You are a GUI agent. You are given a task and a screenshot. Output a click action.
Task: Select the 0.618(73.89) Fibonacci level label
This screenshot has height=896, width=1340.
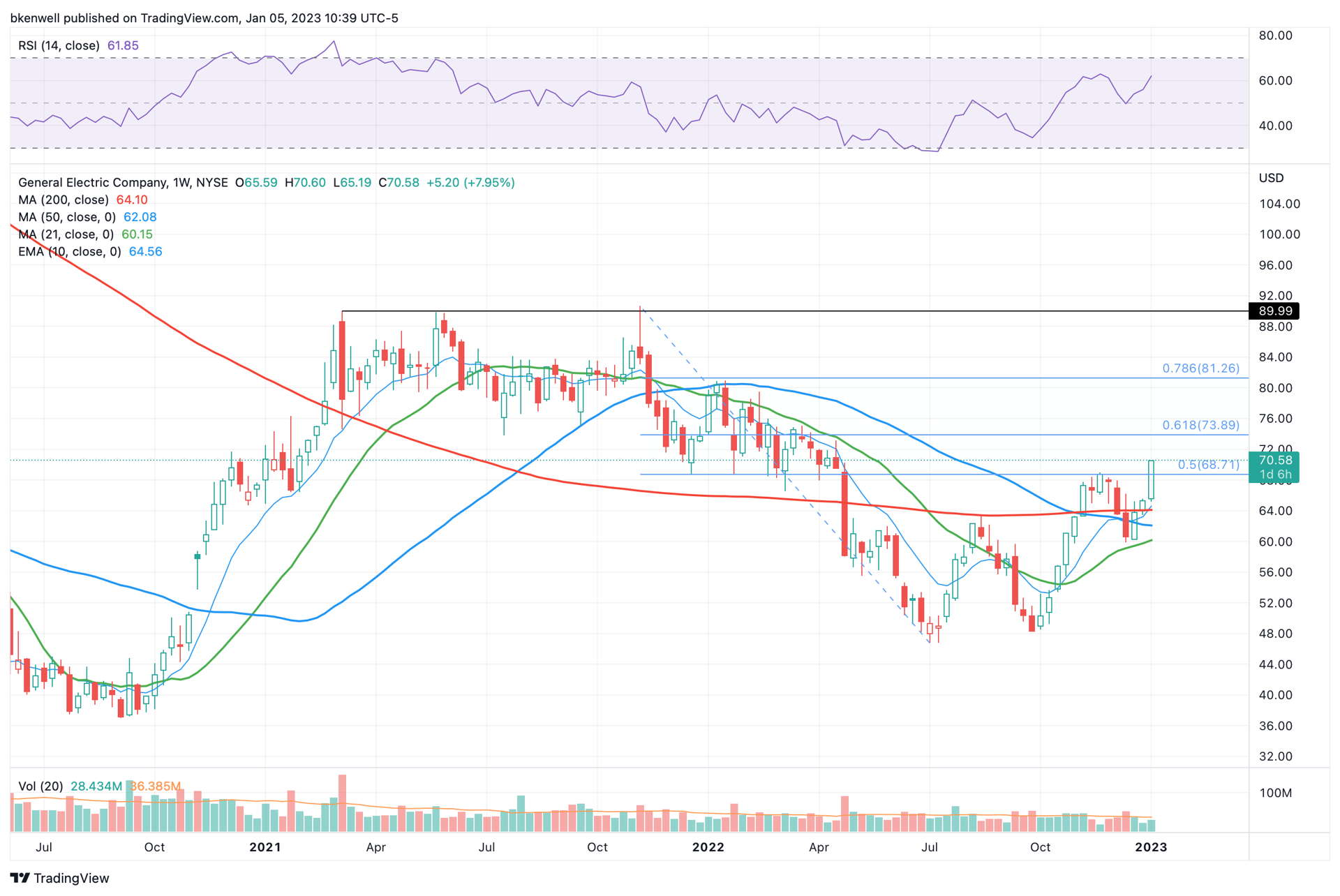[x=1200, y=425]
